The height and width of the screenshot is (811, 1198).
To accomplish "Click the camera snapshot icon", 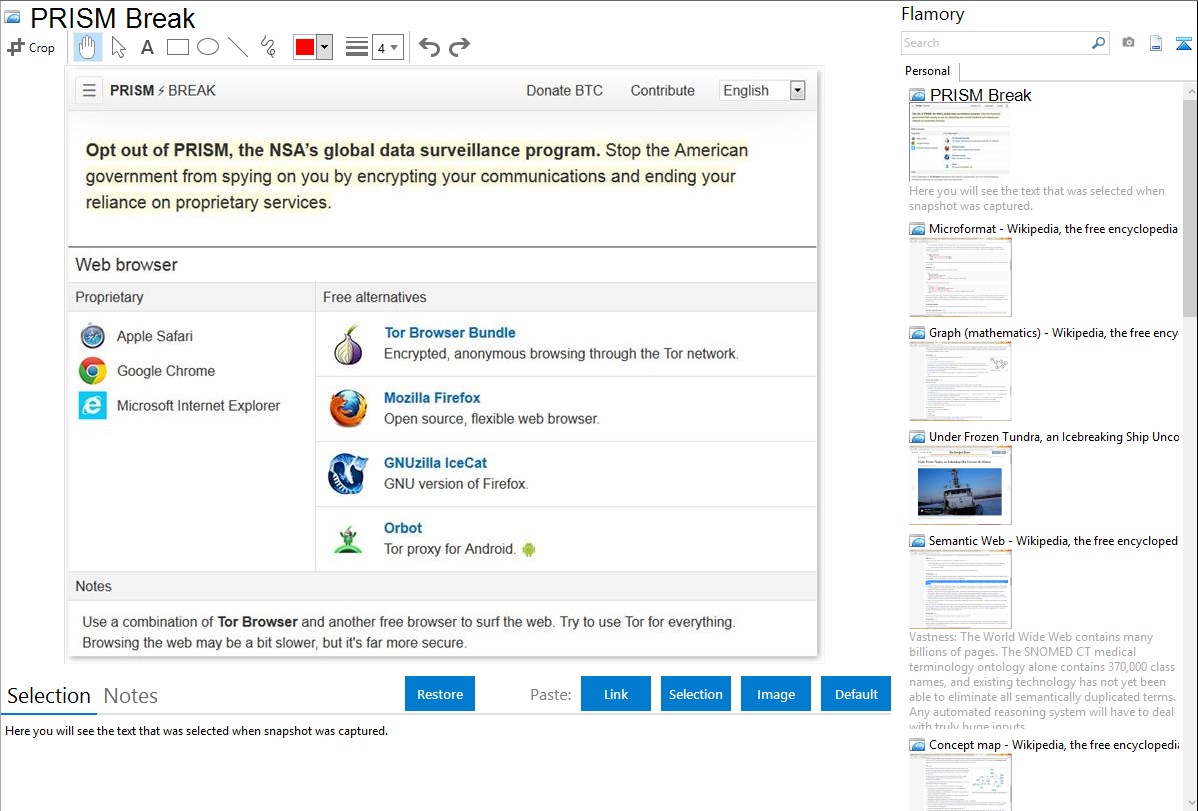I will click(x=1128, y=43).
